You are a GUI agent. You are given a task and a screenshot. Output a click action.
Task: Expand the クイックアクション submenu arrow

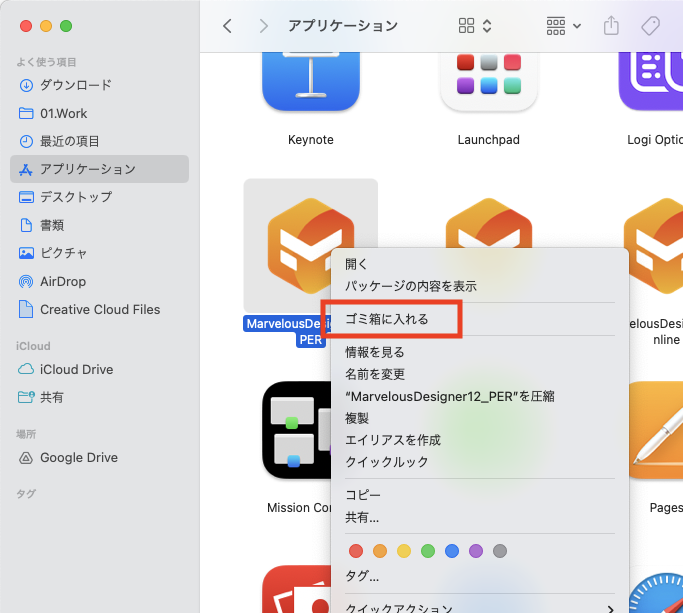(x=611, y=609)
